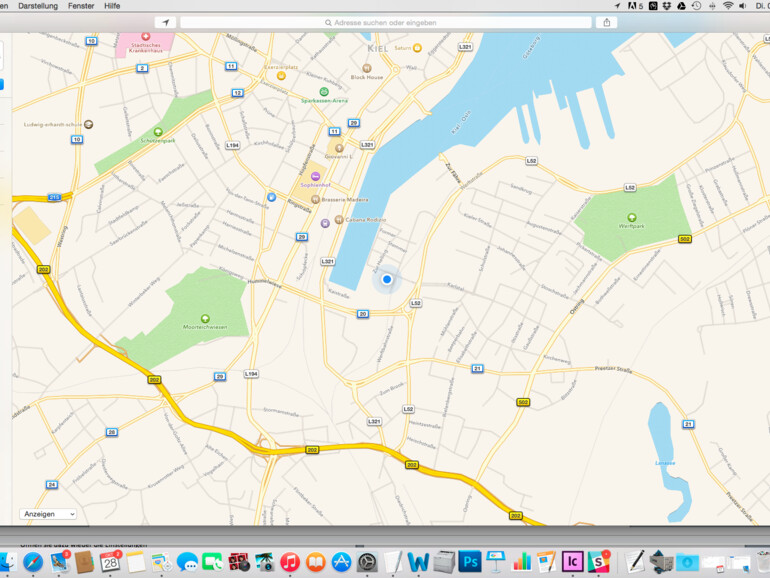770x578 pixels.
Task: Select the Block House restaurant marker
Action: coord(366,68)
